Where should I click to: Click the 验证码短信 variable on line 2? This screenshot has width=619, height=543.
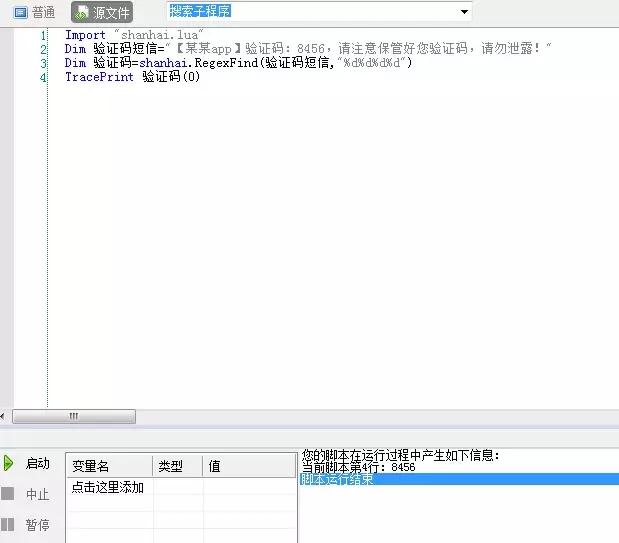[126, 49]
